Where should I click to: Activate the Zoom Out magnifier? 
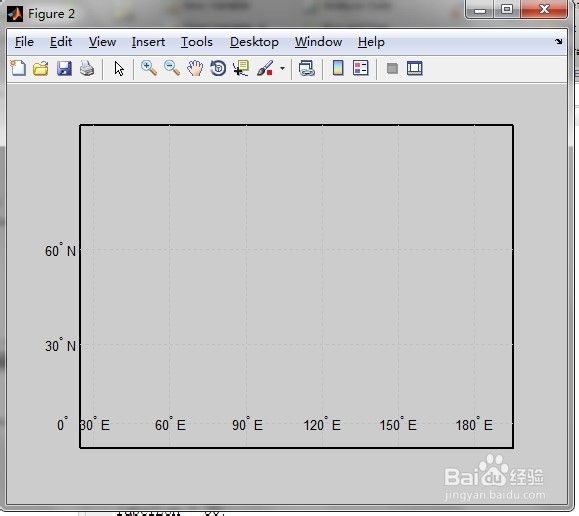click(172, 68)
